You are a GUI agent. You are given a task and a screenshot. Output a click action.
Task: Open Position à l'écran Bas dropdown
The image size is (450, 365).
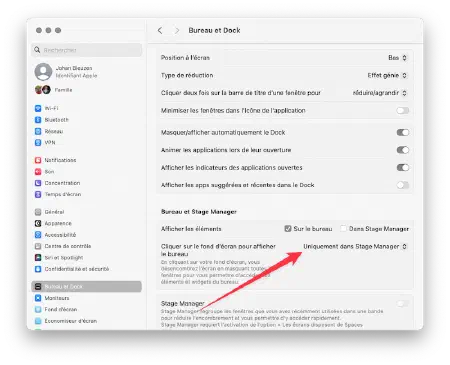click(397, 58)
